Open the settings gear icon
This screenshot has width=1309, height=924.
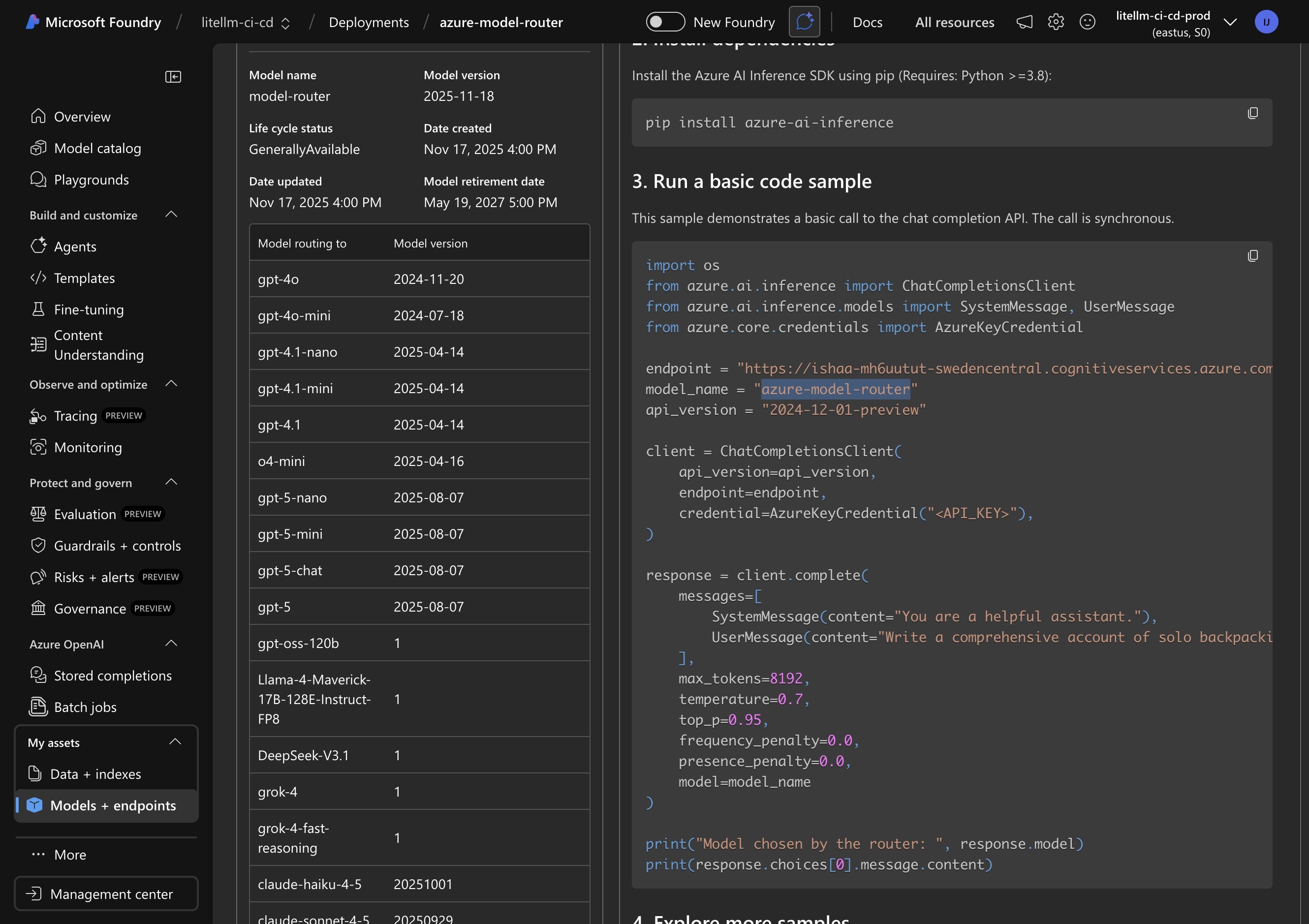(x=1055, y=22)
